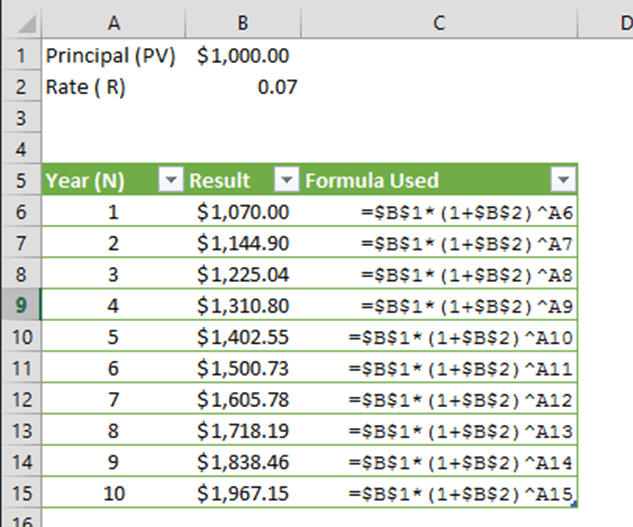Select formula cell ending in ^A15
This screenshot has width=633, height=527.
439,493
